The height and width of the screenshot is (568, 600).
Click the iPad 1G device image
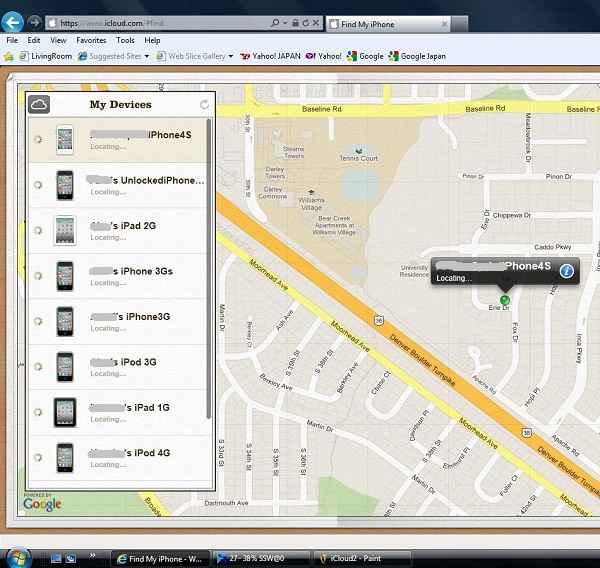click(65, 412)
